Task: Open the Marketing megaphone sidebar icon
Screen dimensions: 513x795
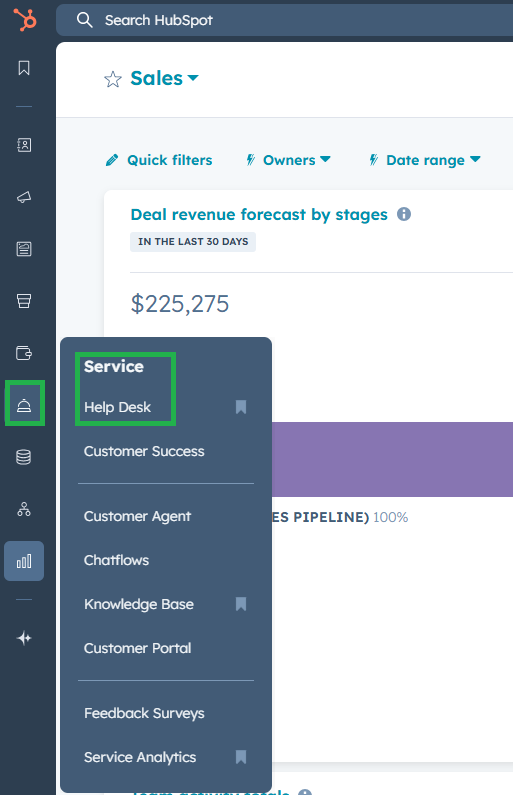Action: (x=24, y=197)
